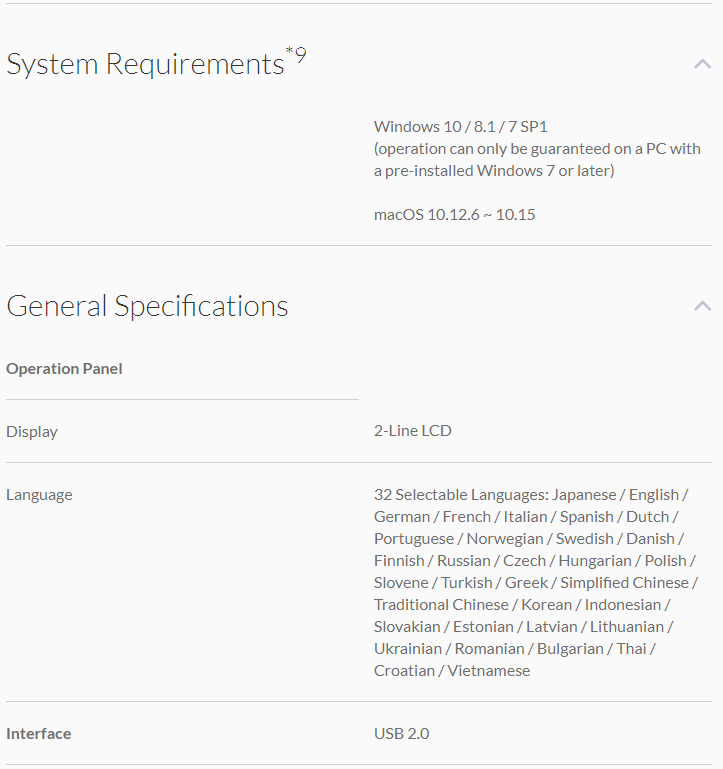Click the 2-Line LCD value

[412, 431]
